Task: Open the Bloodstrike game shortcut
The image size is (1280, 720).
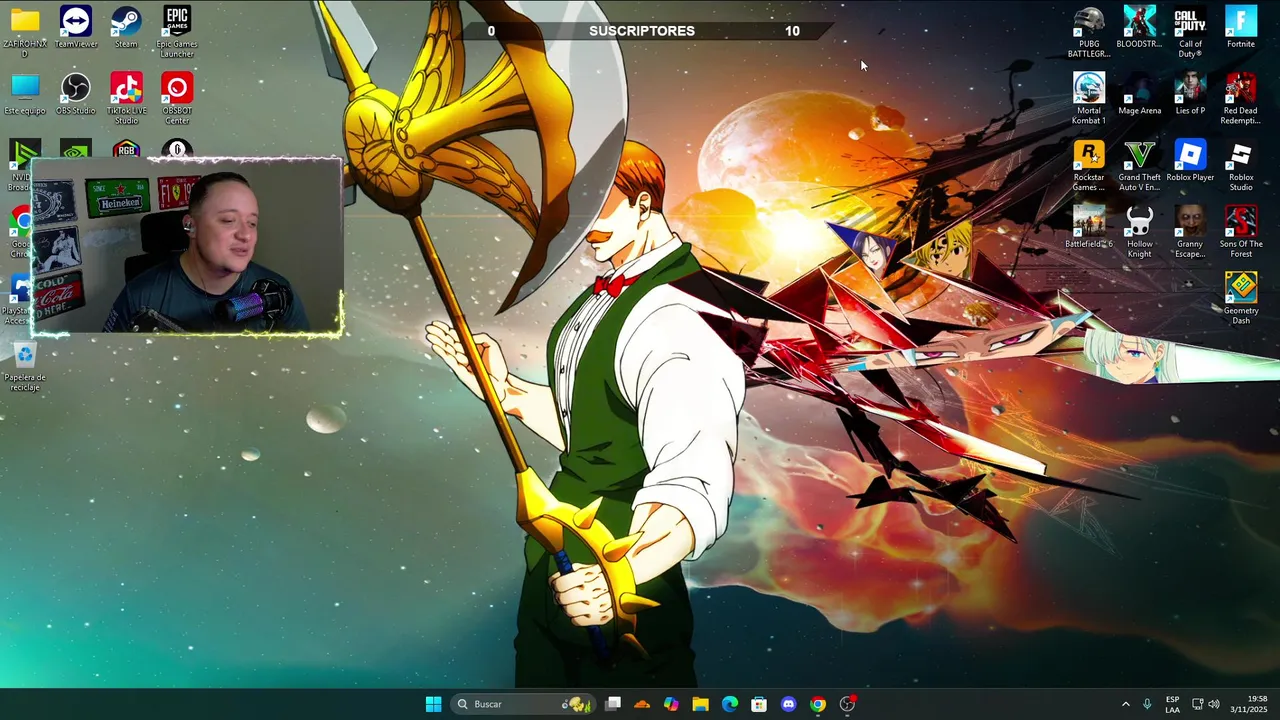Action: (x=1140, y=27)
